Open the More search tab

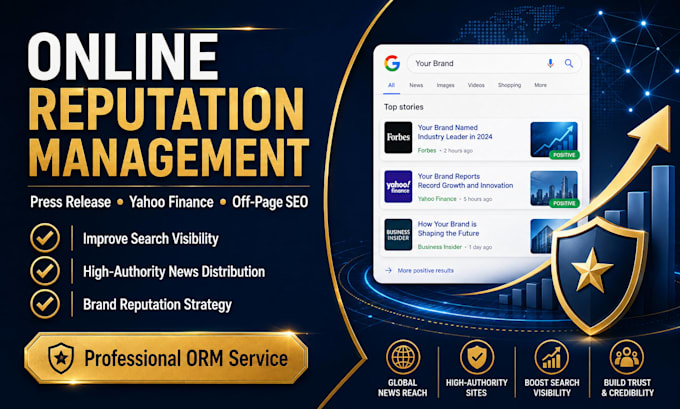[540, 85]
